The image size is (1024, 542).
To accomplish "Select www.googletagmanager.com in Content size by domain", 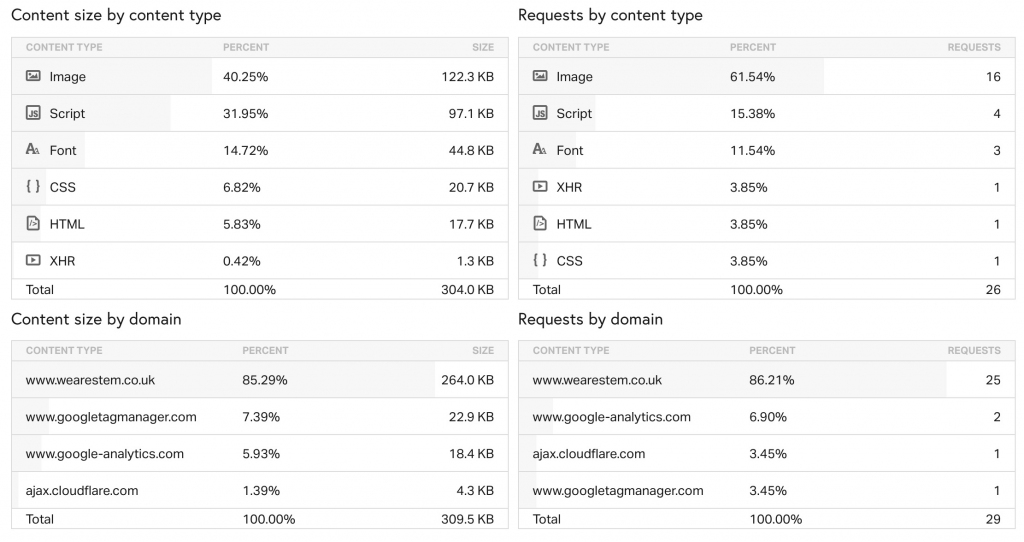I will tap(111, 417).
